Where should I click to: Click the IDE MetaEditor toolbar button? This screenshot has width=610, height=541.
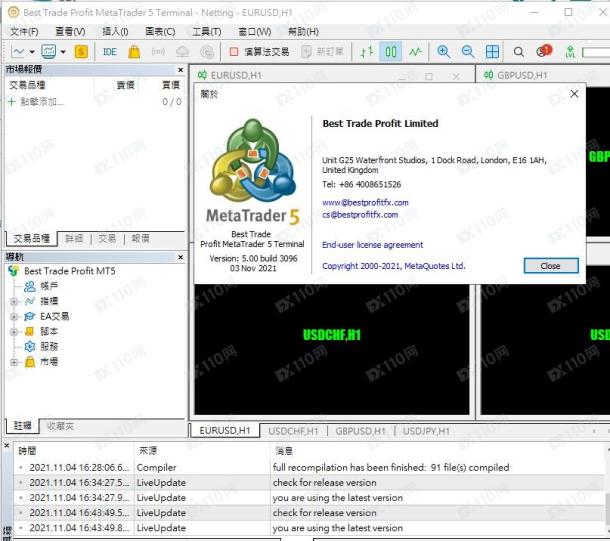109,52
